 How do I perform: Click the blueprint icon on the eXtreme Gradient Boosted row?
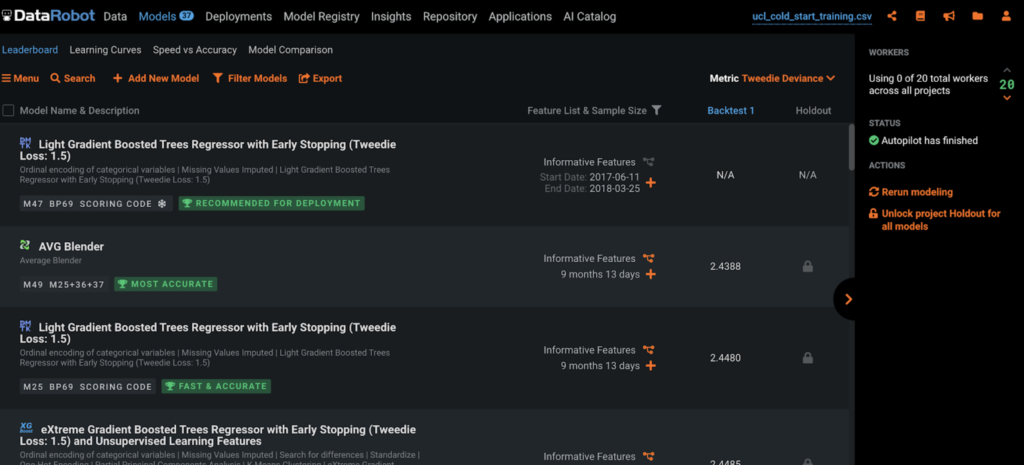(648, 457)
